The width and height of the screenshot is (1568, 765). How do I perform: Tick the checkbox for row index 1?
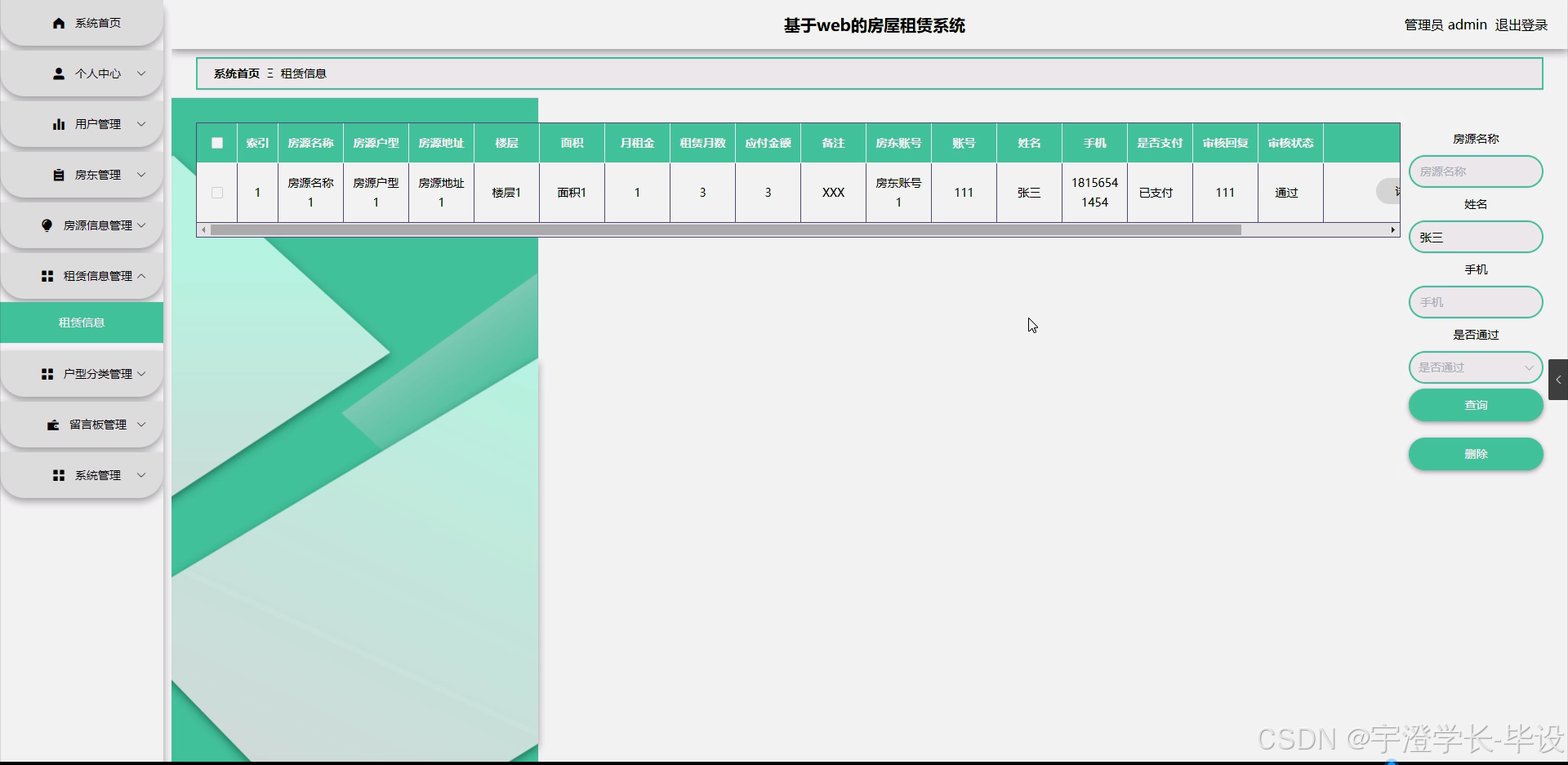(x=217, y=193)
